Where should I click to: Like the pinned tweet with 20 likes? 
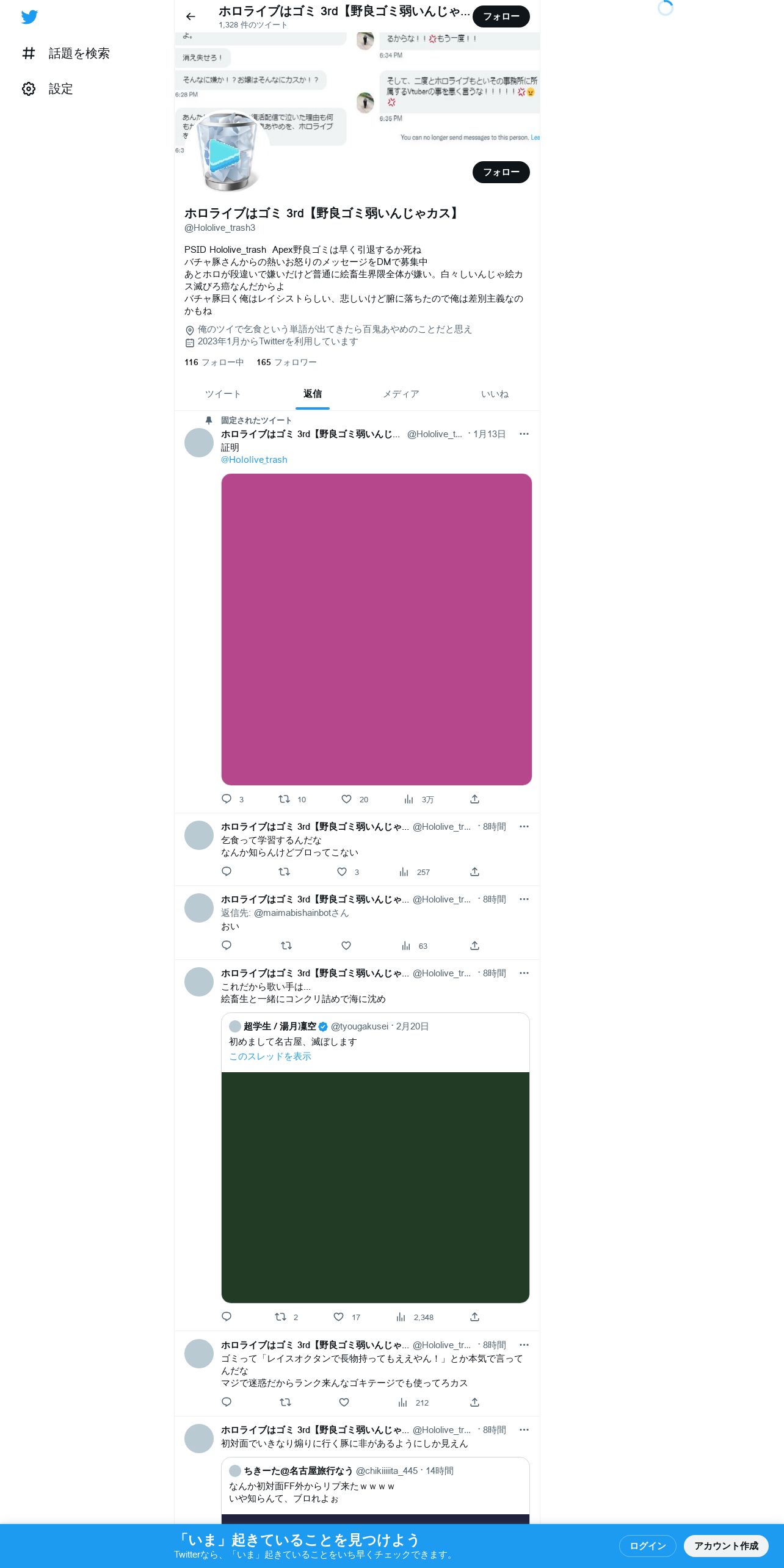346,799
